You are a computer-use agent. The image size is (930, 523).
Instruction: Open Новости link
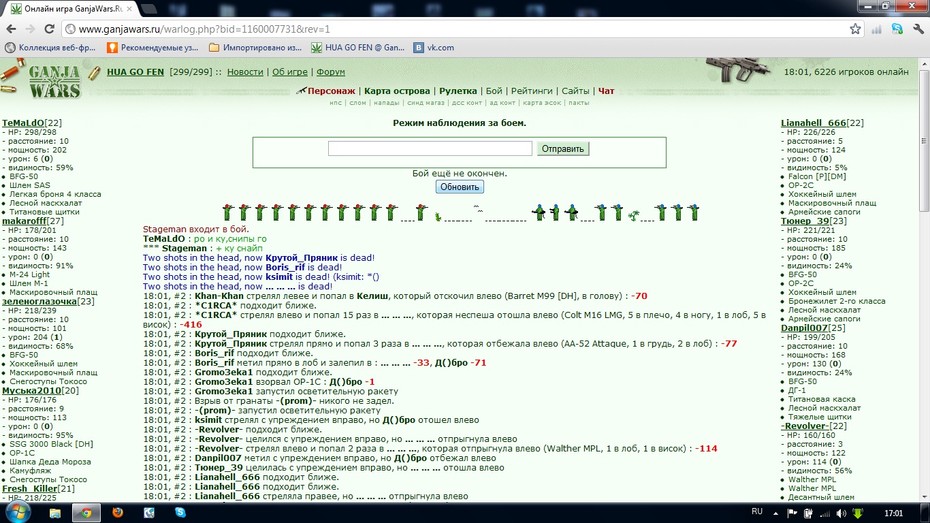click(245, 72)
